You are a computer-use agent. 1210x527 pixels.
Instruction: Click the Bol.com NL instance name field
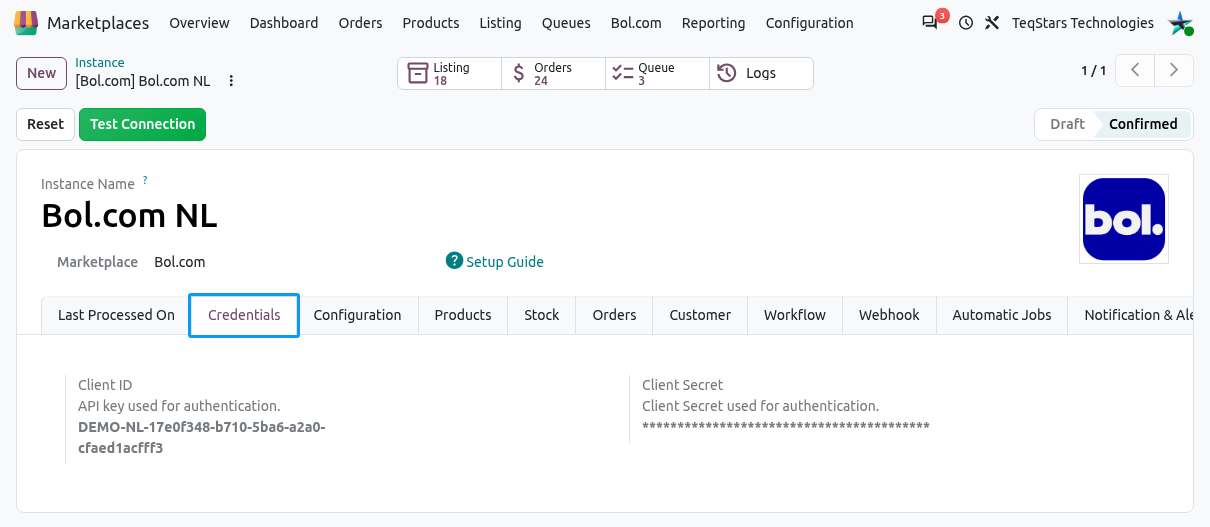130,215
